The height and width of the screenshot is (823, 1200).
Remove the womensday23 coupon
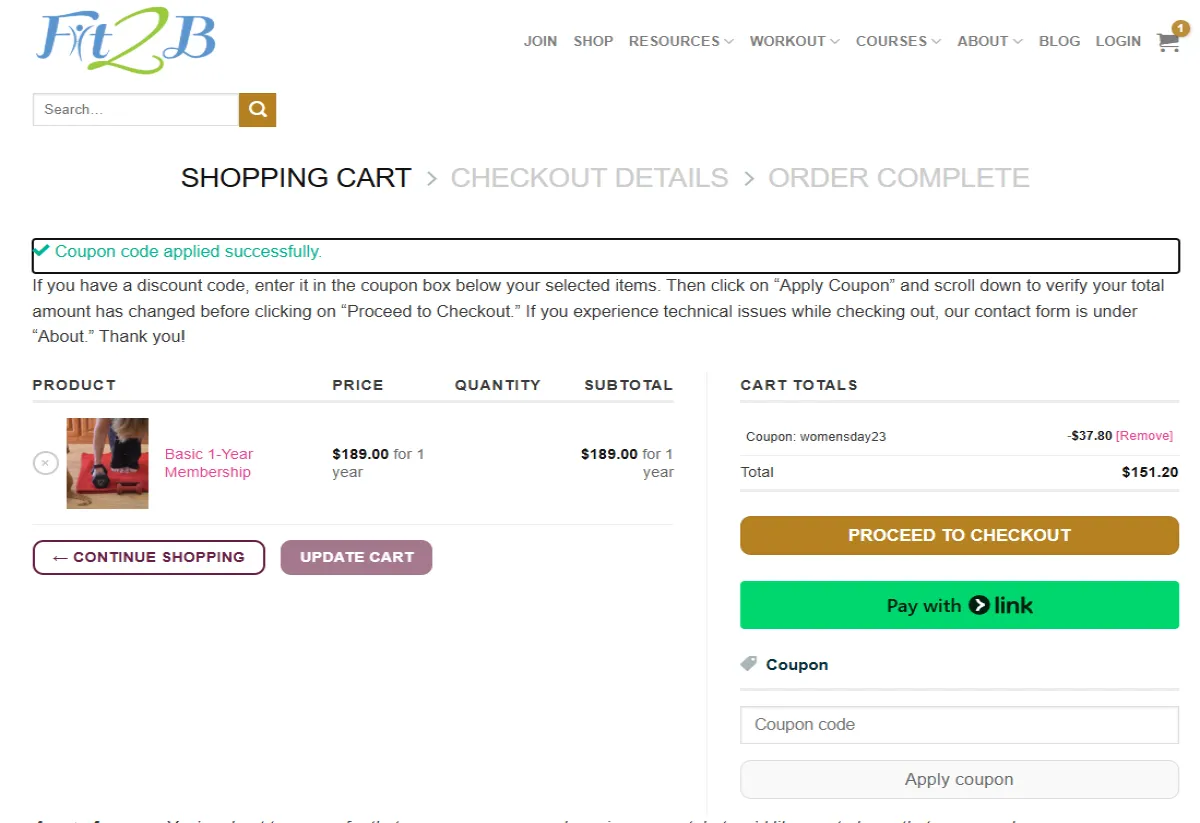pos(1143,435)
